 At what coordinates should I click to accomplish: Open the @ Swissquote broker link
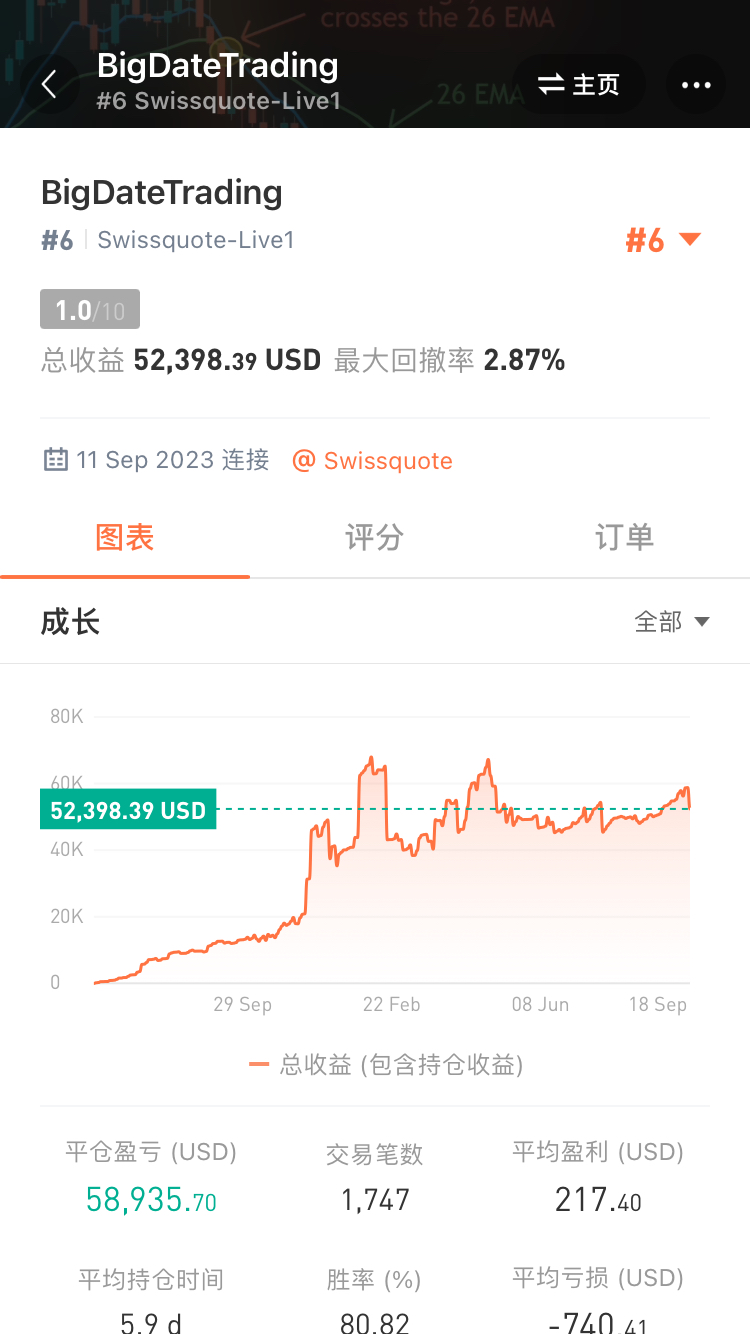(x=372, y=461)
